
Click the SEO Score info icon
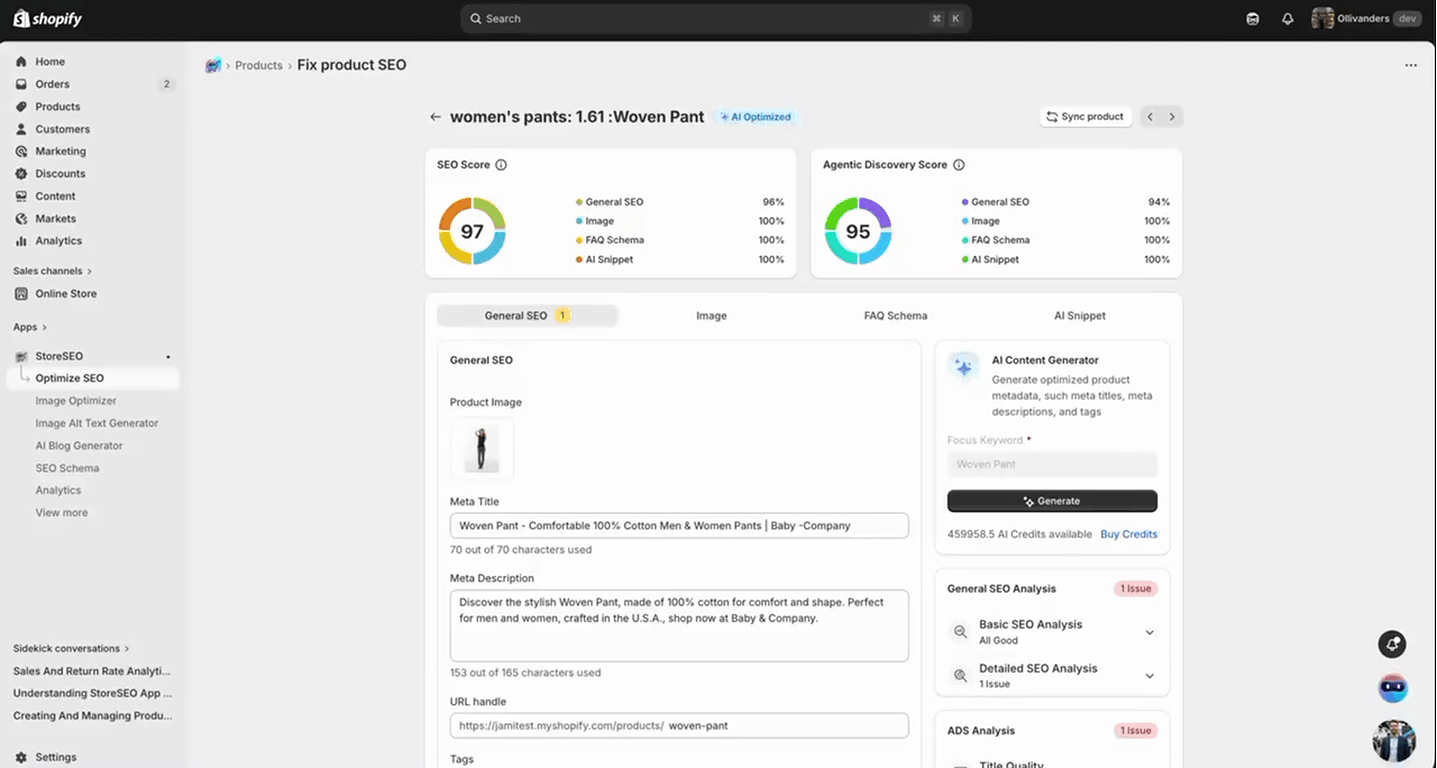point(501,164)
